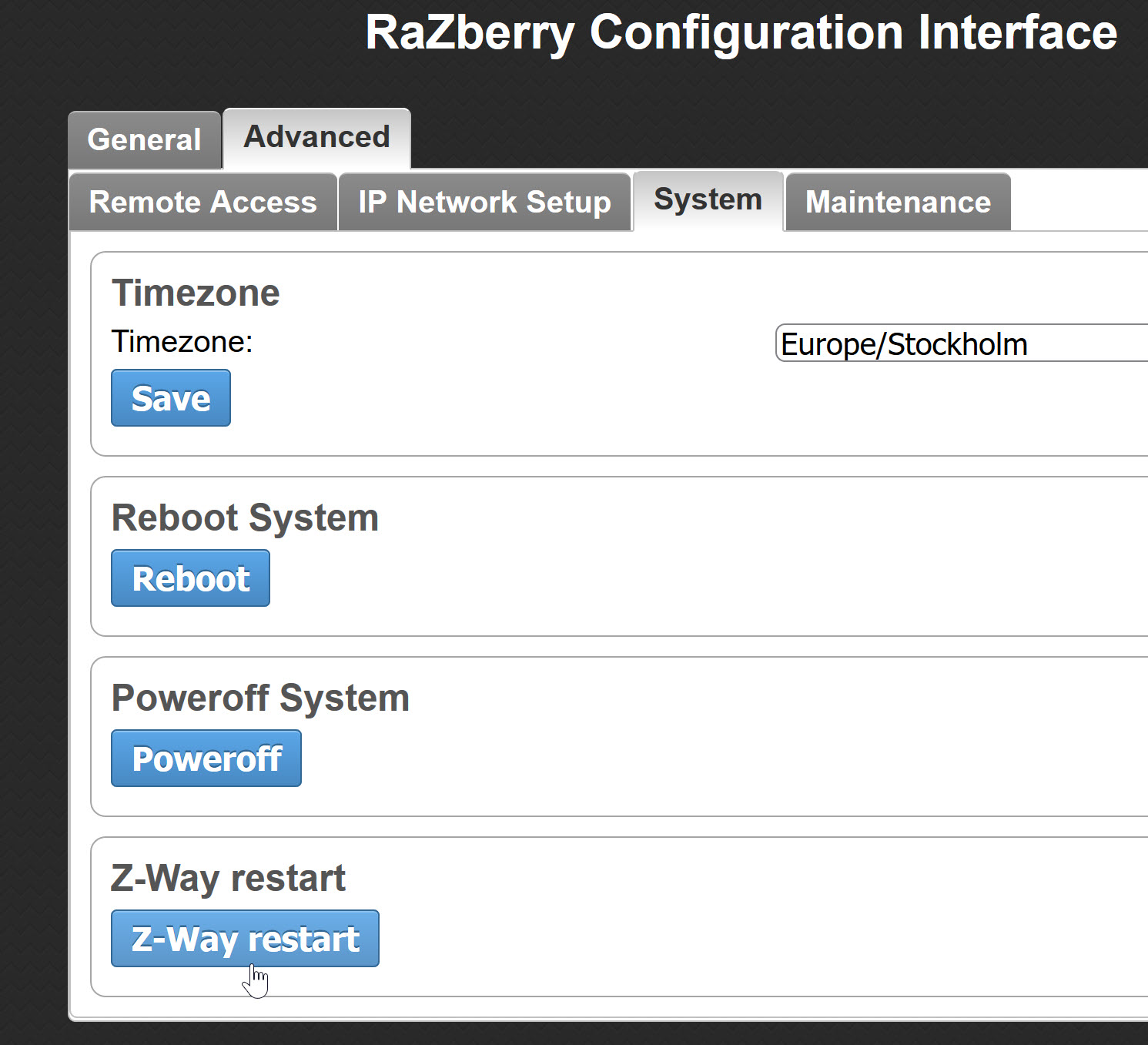Select the Advanced tab

(316, 138)
